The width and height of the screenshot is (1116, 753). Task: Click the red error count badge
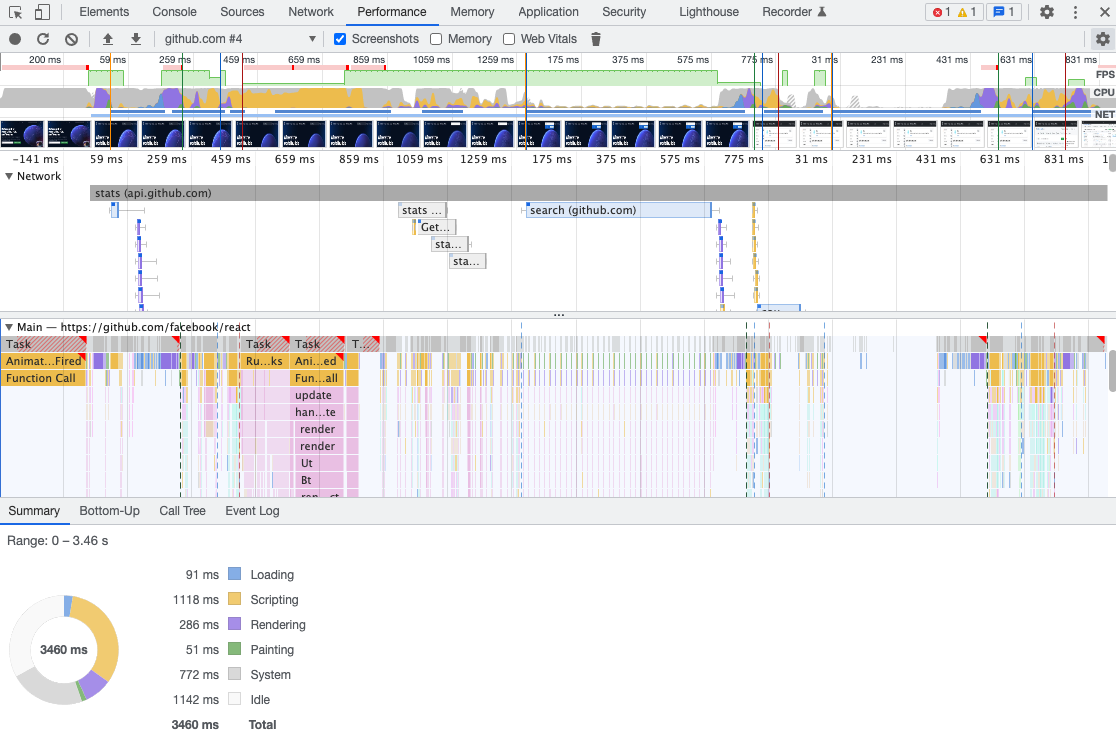[941, 12]
